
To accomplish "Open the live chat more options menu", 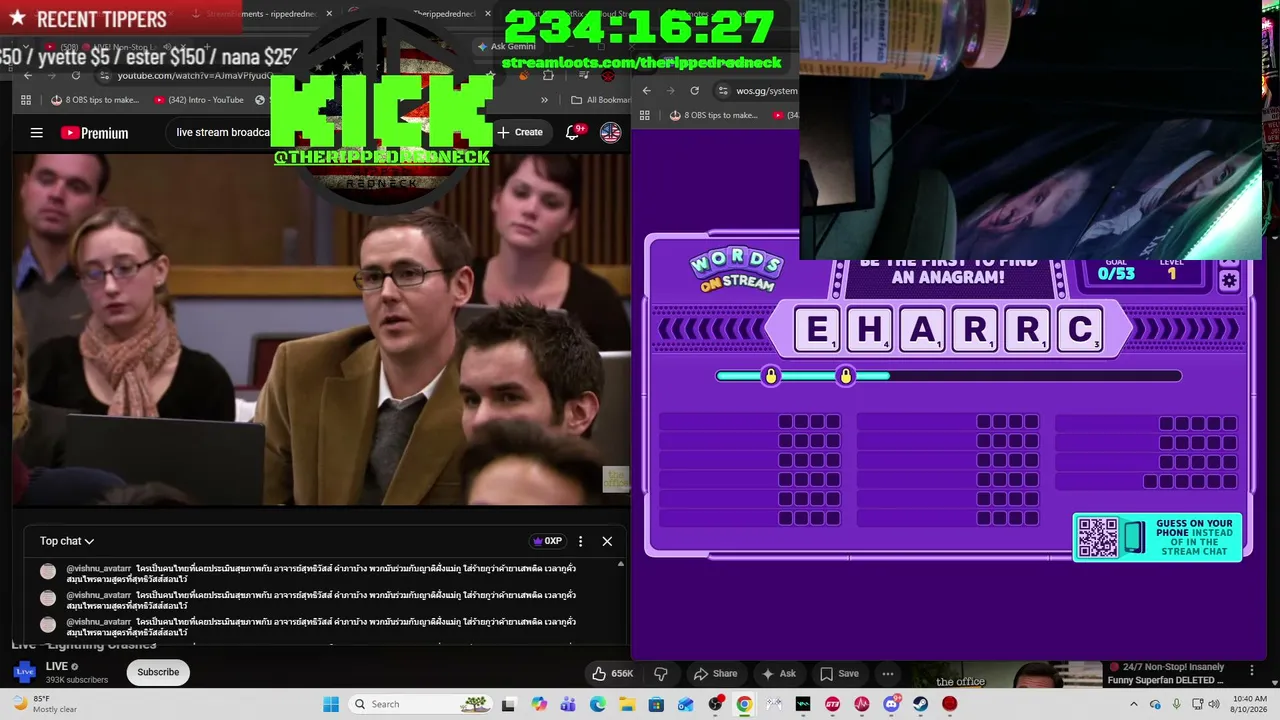I will click(581, 541).
